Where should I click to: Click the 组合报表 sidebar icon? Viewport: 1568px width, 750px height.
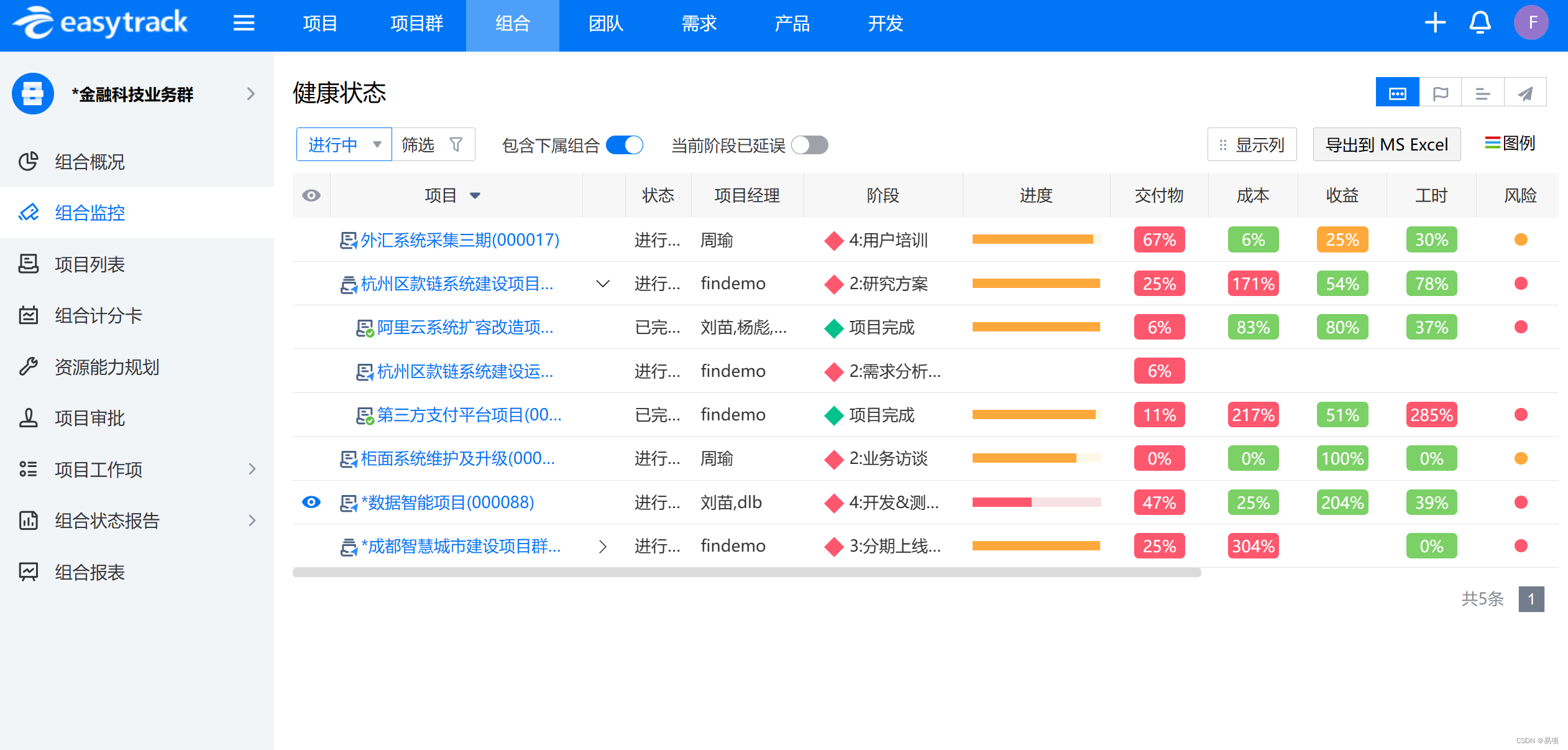point(29,572)
